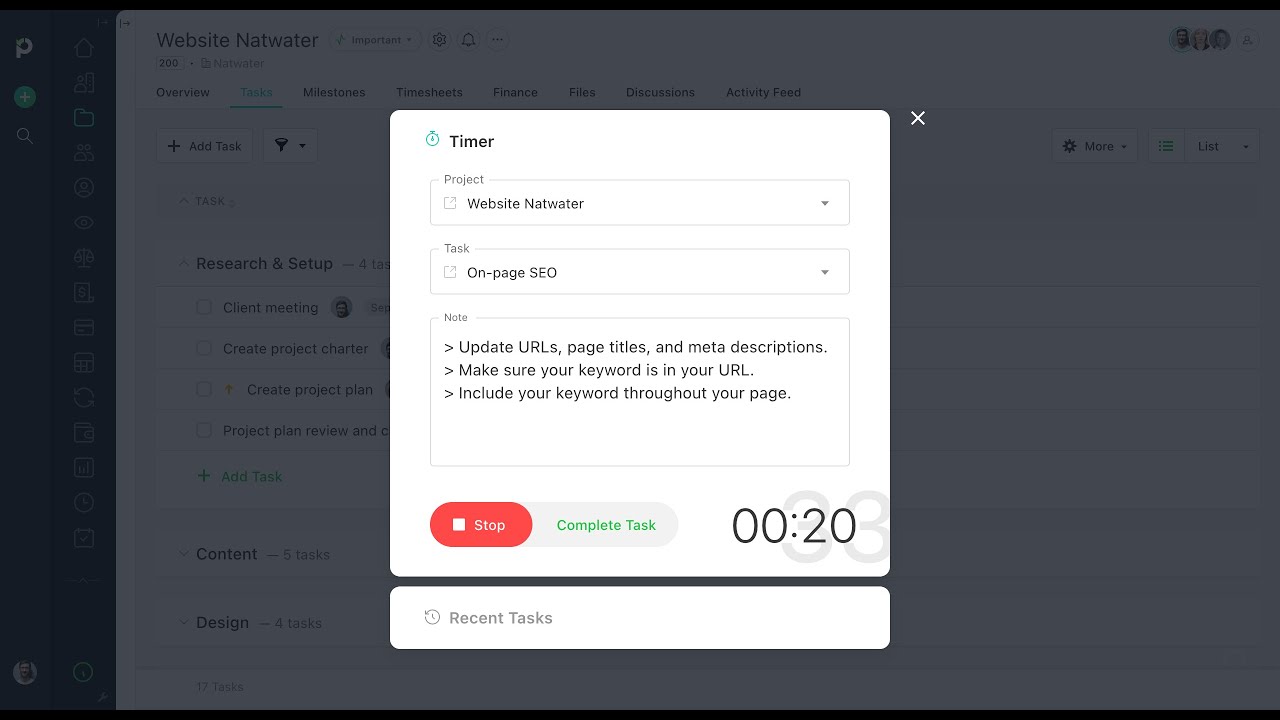Viewport: 1280px width, 720px height.
Task: Check the Create project plan checkbox
Action: click(x=204, y=390)
